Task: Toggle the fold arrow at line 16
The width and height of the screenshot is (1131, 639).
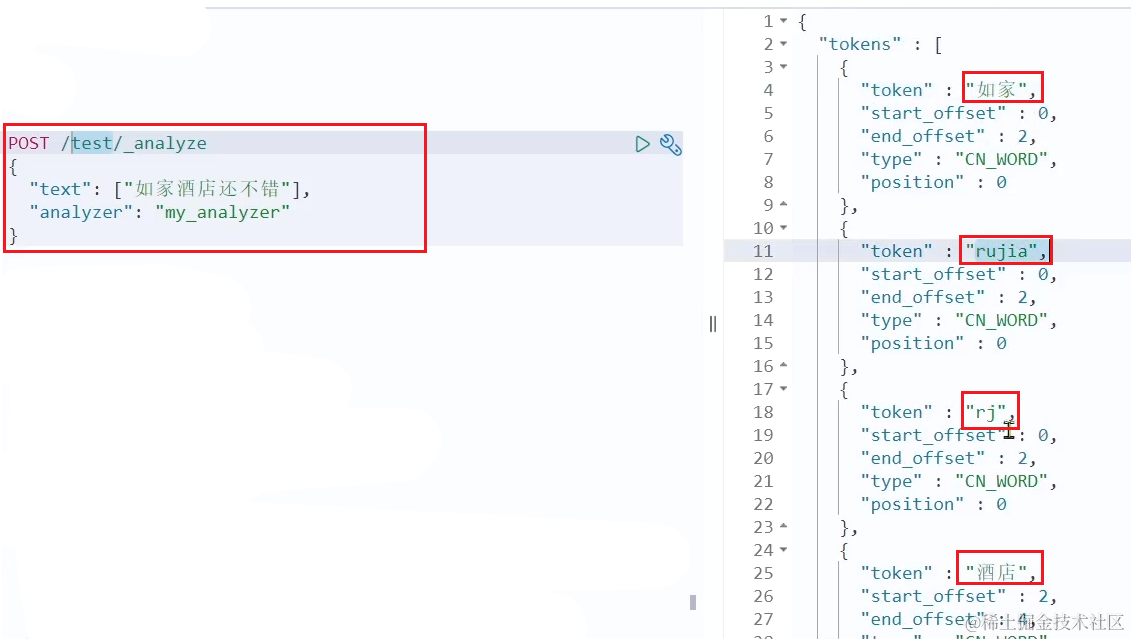Action: 783,366
